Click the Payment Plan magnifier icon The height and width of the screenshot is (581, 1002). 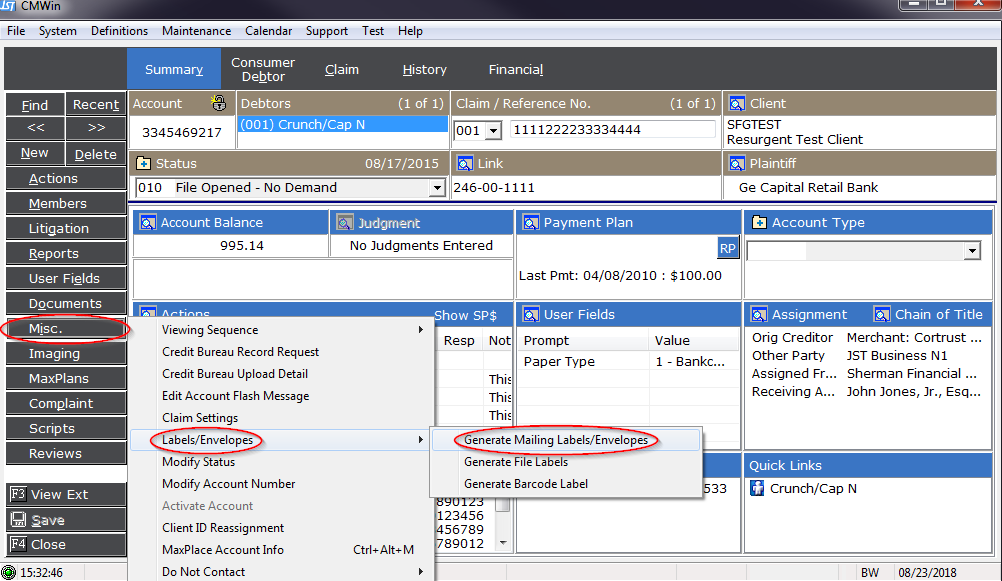(x=530, y=222)
